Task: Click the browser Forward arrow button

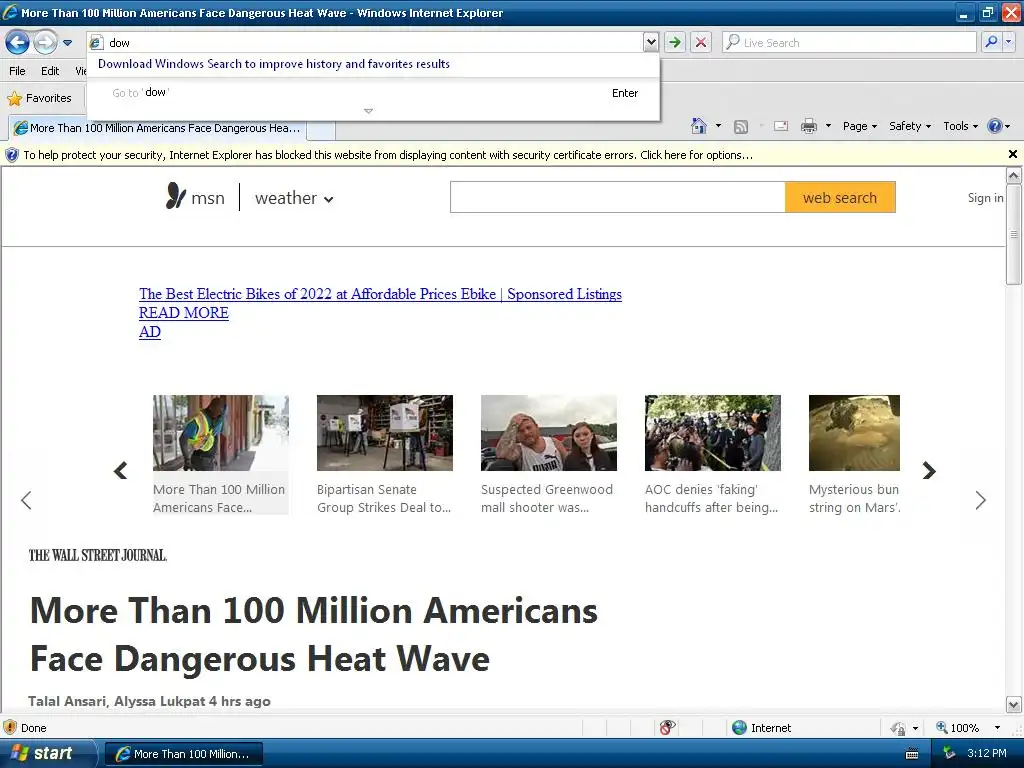Action: [45, 43]
